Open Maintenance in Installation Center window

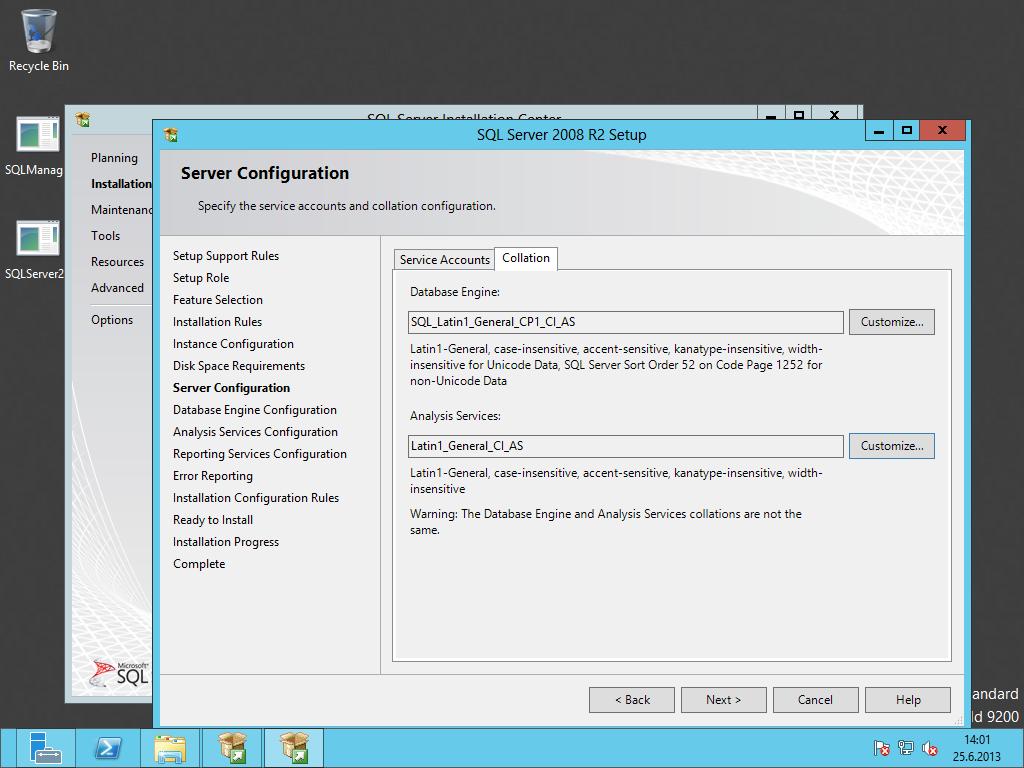(x=121, y=210)
